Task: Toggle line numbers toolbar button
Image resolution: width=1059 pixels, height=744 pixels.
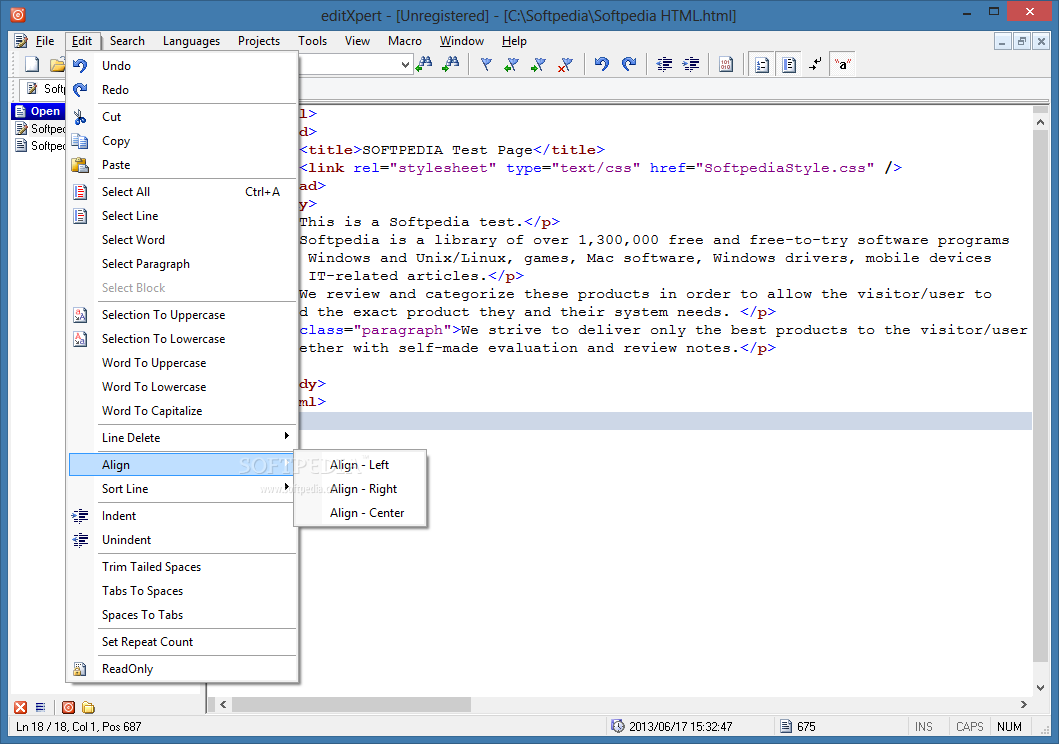Action: [762, 65]
